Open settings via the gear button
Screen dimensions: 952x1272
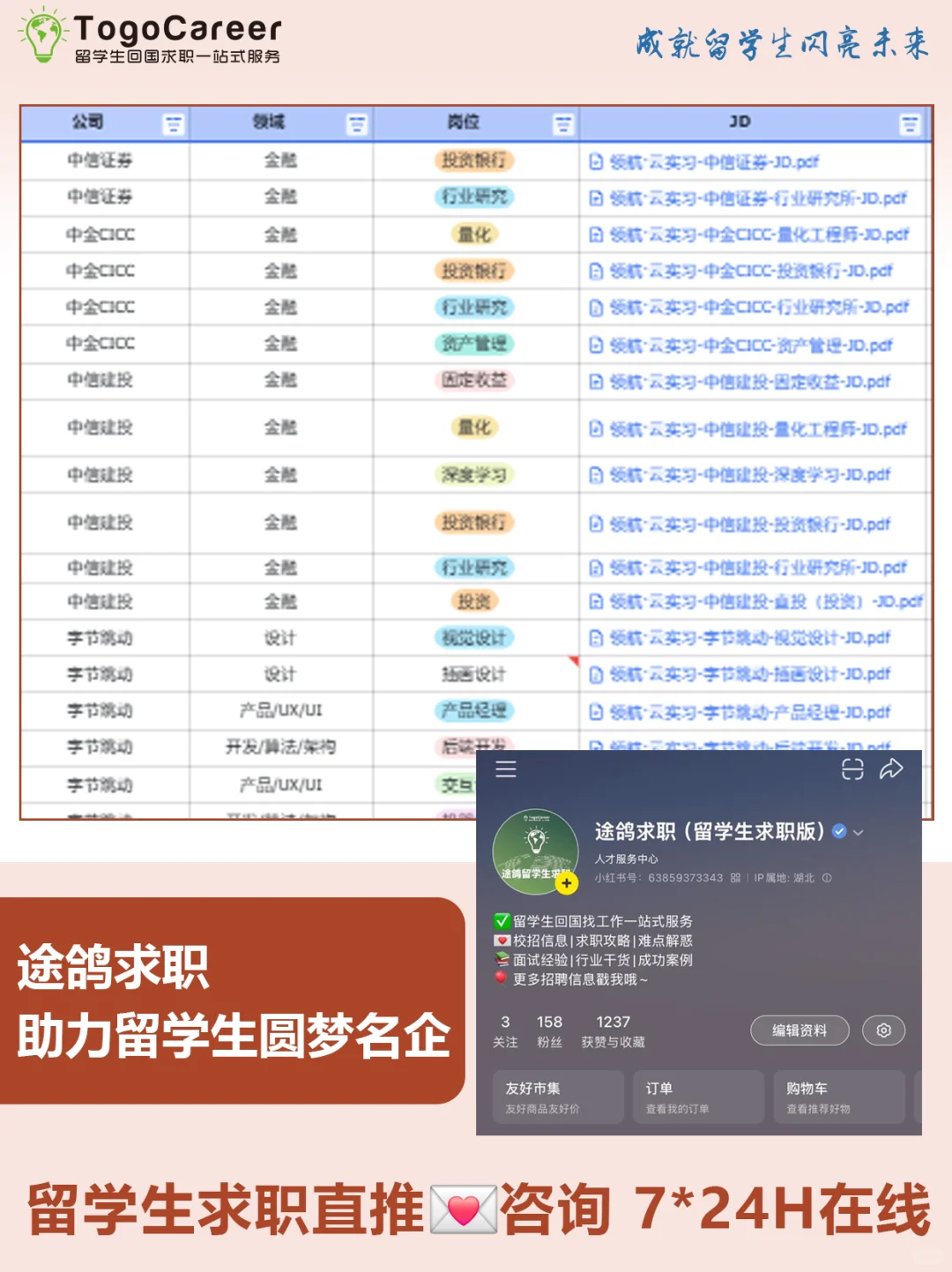pos(884,1030)
